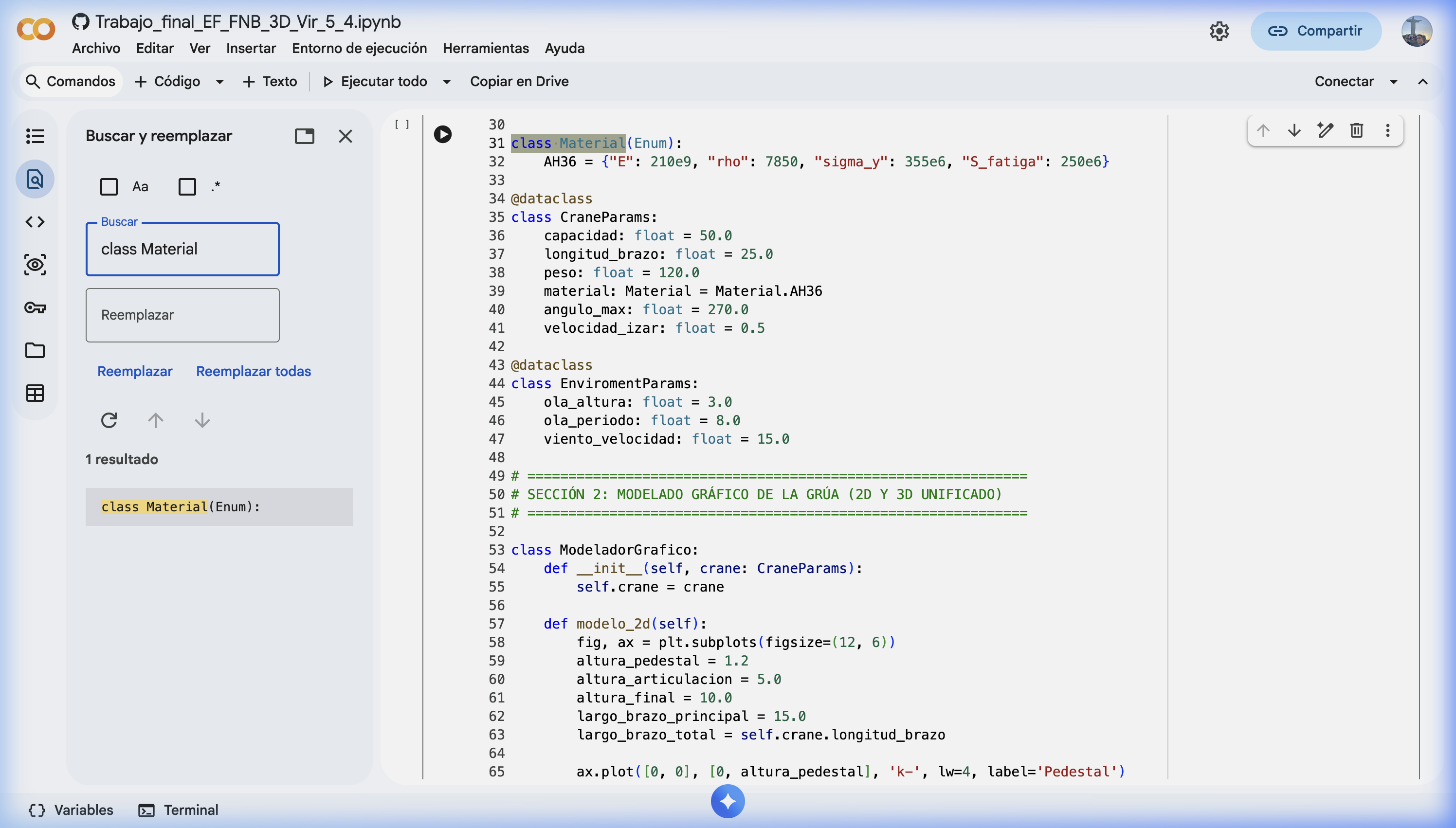Viewport: 1456px width, 828px height.
Task: Click the Compartir button
Action: click(1317, 31)
